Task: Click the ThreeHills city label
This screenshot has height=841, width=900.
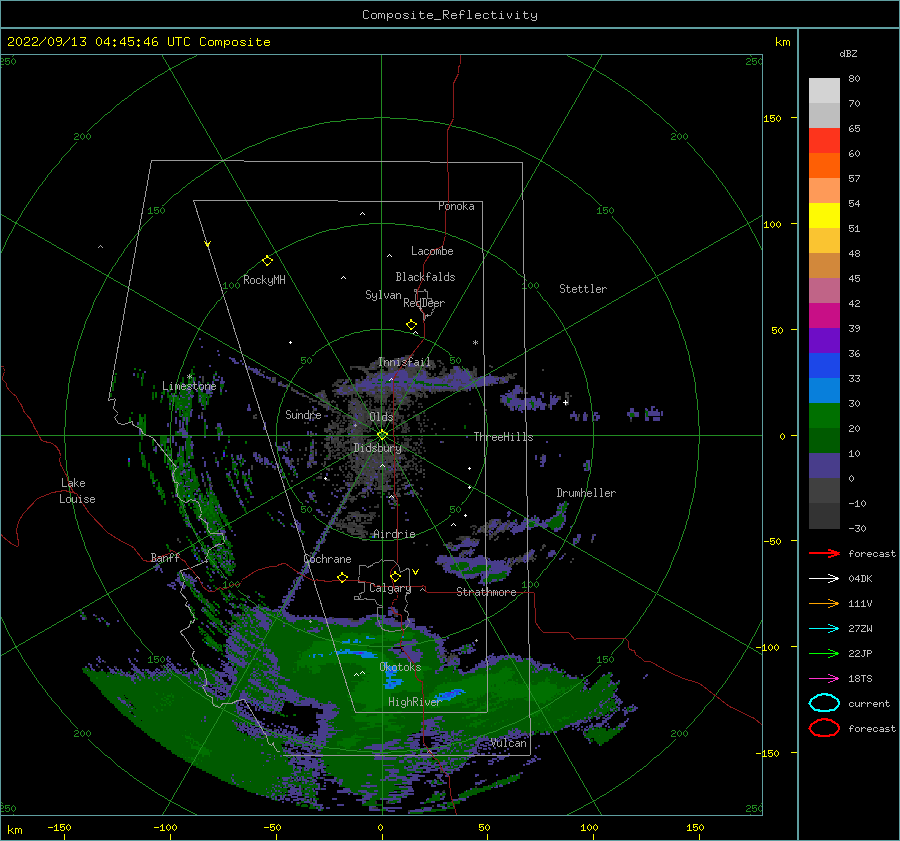Action: (503, 437)
